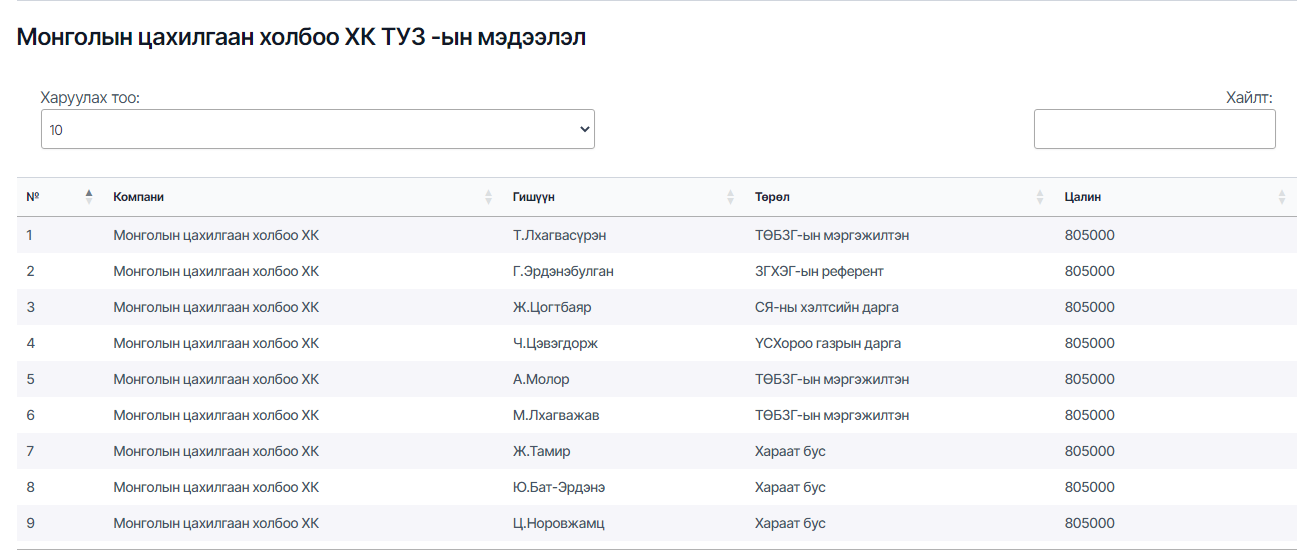
Task: Sort table by Төрөл header label
Action: pyautogui.click(x=772, y=197)
